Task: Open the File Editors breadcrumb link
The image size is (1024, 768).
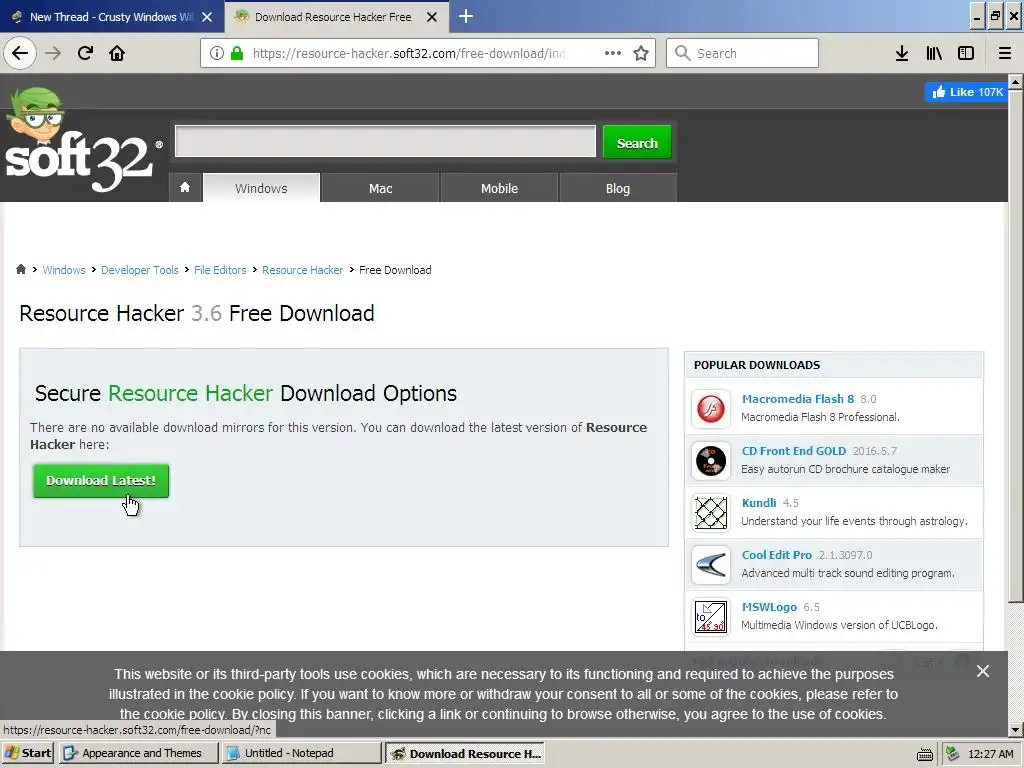Action: [220, 270]
